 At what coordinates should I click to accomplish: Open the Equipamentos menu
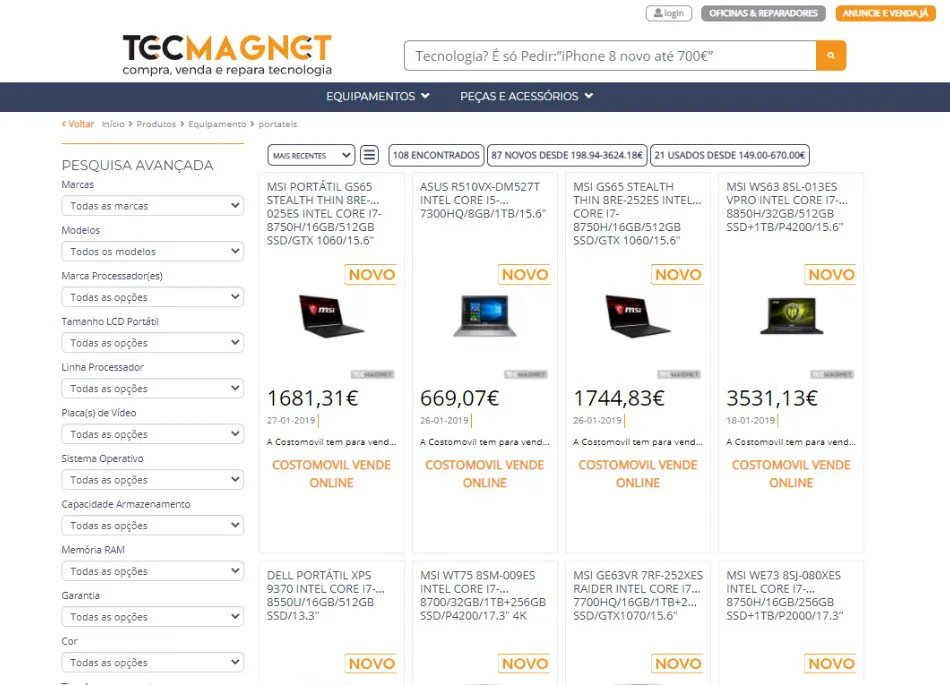point(377,96)
